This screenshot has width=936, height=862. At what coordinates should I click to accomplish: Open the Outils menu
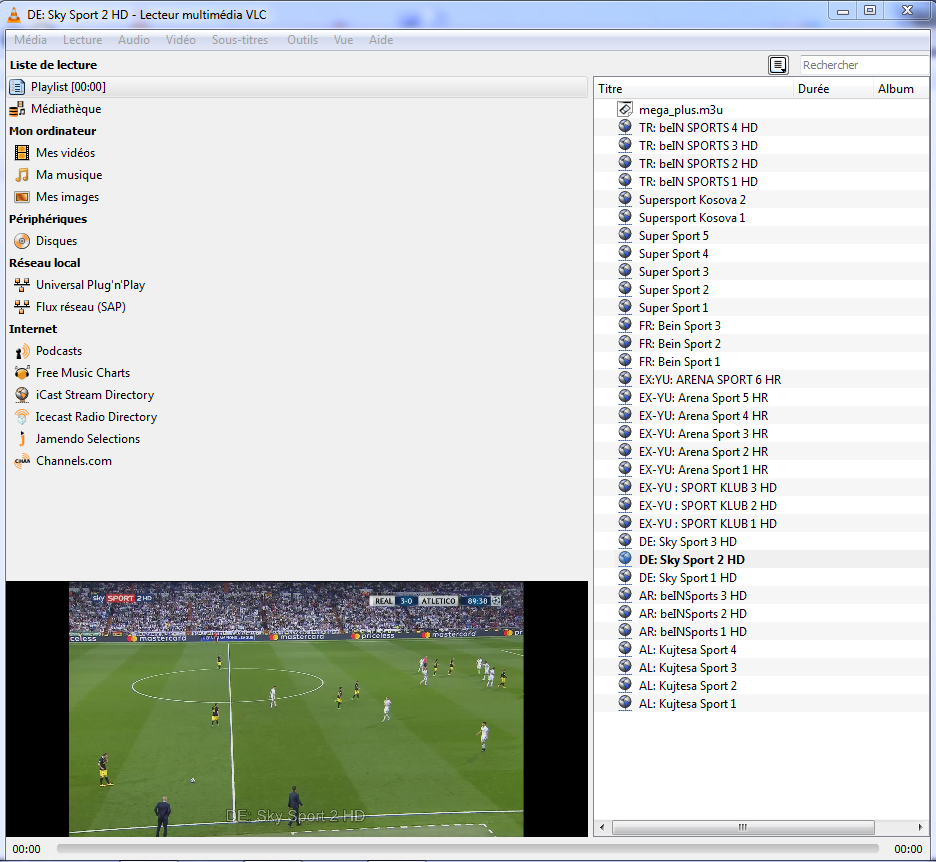click(x=303, y=40)
